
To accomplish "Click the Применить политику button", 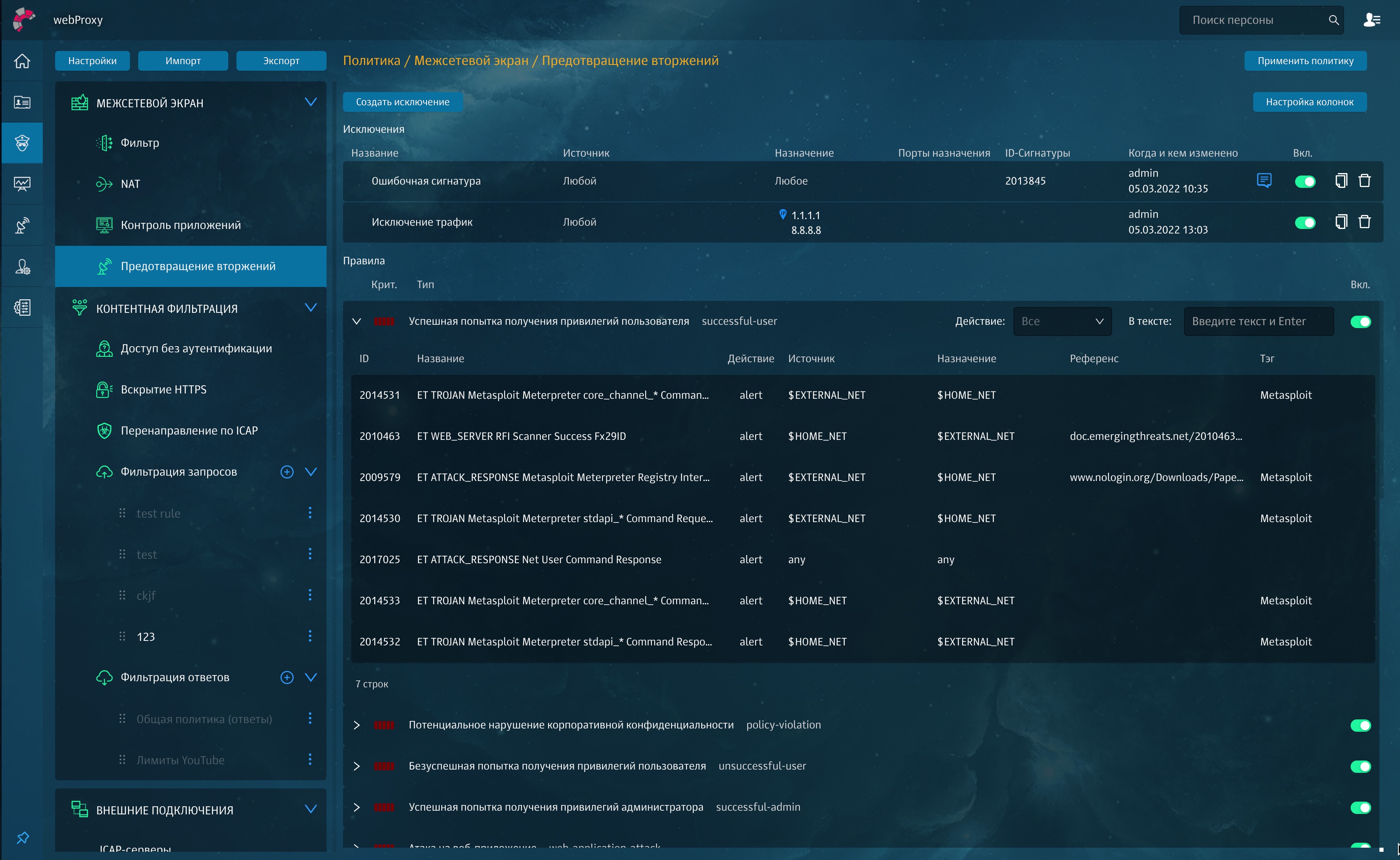I will pyautogui.click(x=1305, y=61).
